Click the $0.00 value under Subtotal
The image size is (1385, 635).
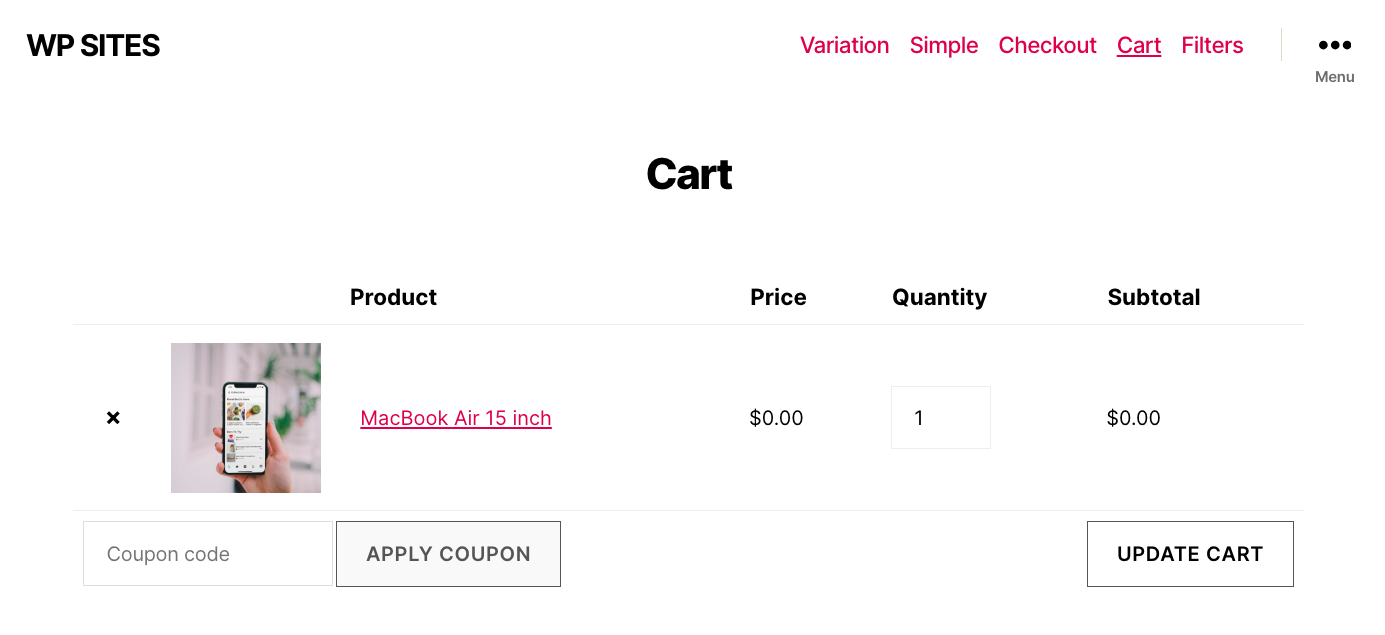click(1133, 418)
